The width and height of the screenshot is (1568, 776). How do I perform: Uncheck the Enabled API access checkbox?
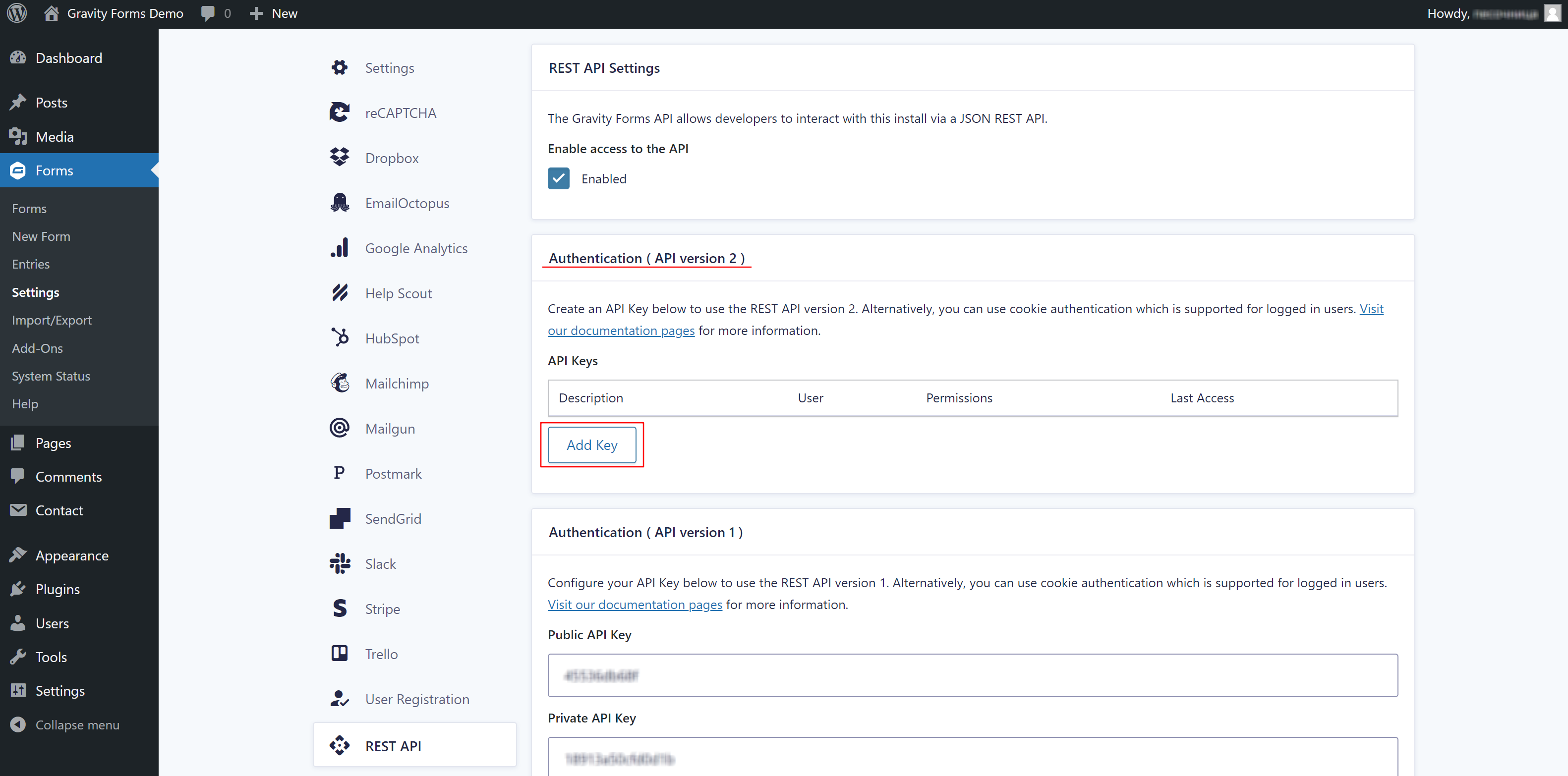coord(558,178)
